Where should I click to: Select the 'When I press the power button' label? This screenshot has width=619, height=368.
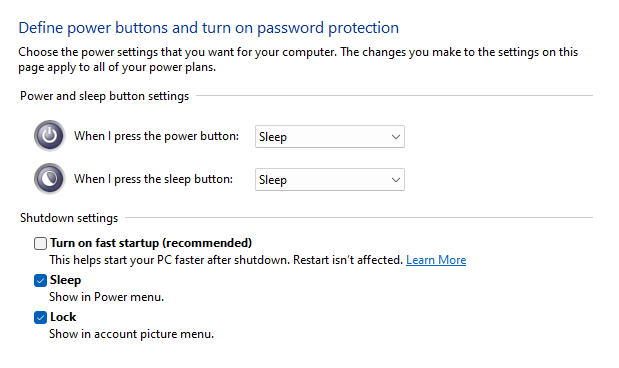156,136
